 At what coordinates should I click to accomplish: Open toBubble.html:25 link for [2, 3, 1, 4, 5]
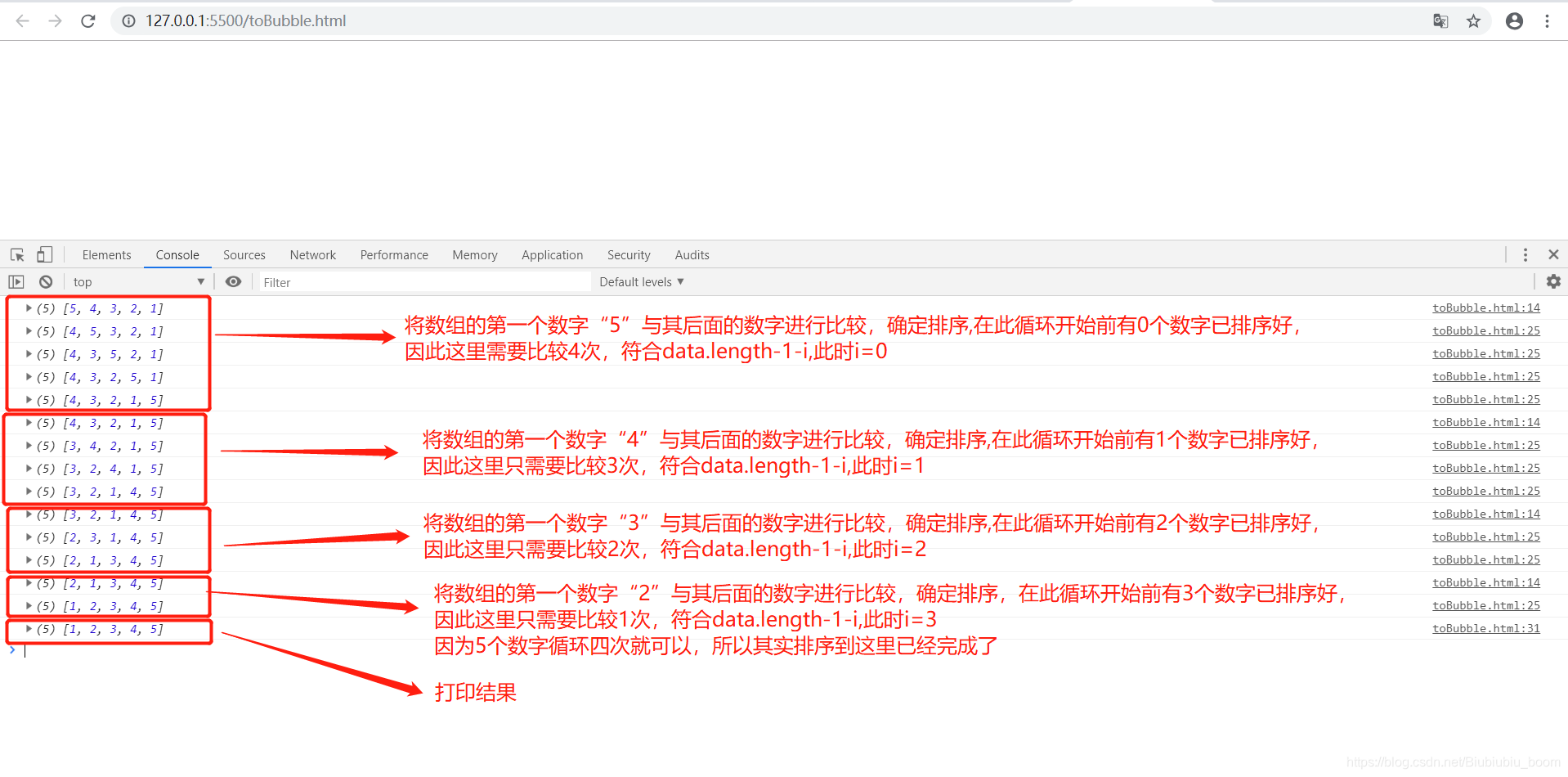1486,537
